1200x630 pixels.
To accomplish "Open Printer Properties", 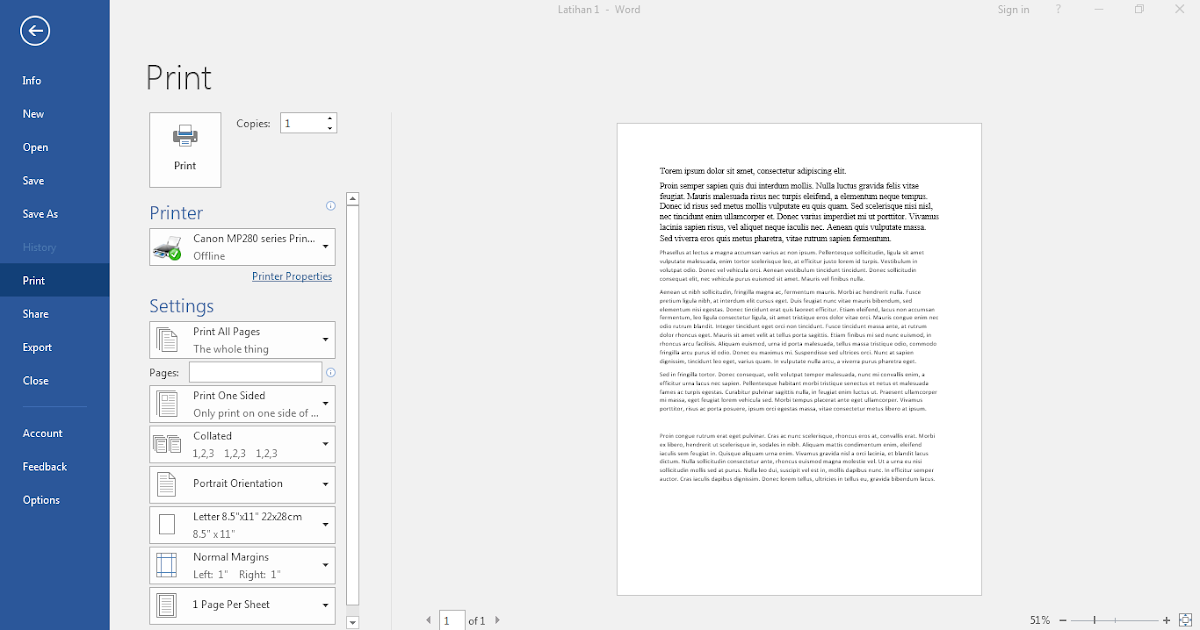I will 292,276.
